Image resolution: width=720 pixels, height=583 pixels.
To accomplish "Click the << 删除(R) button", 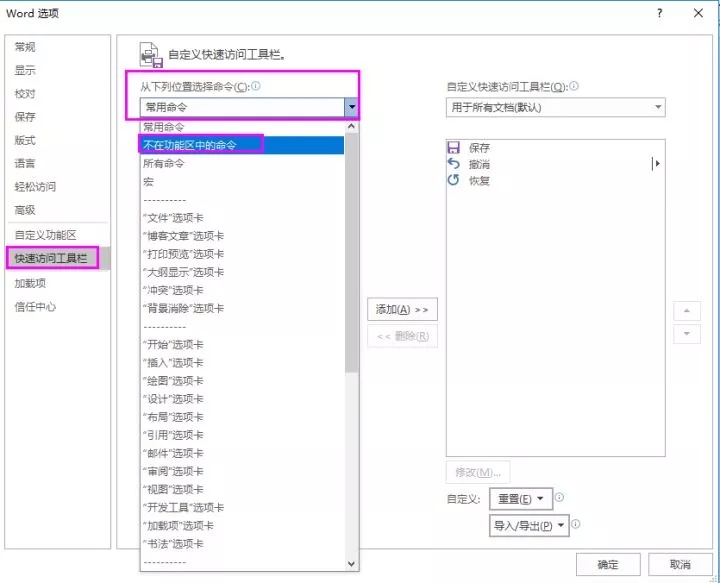I will pos(402,336).
